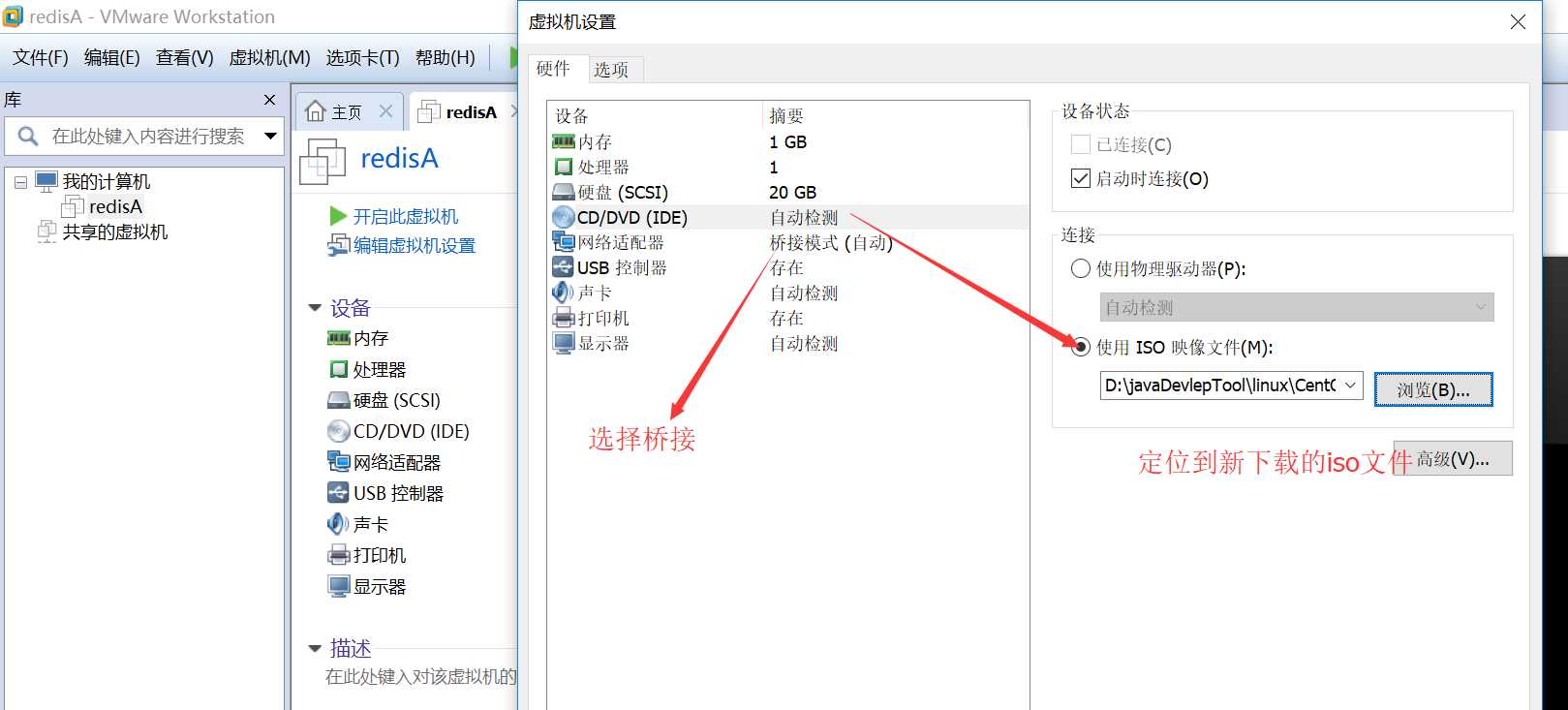
Task: Click the 20 GB hard disk summary cell
Action: point(792,193)
